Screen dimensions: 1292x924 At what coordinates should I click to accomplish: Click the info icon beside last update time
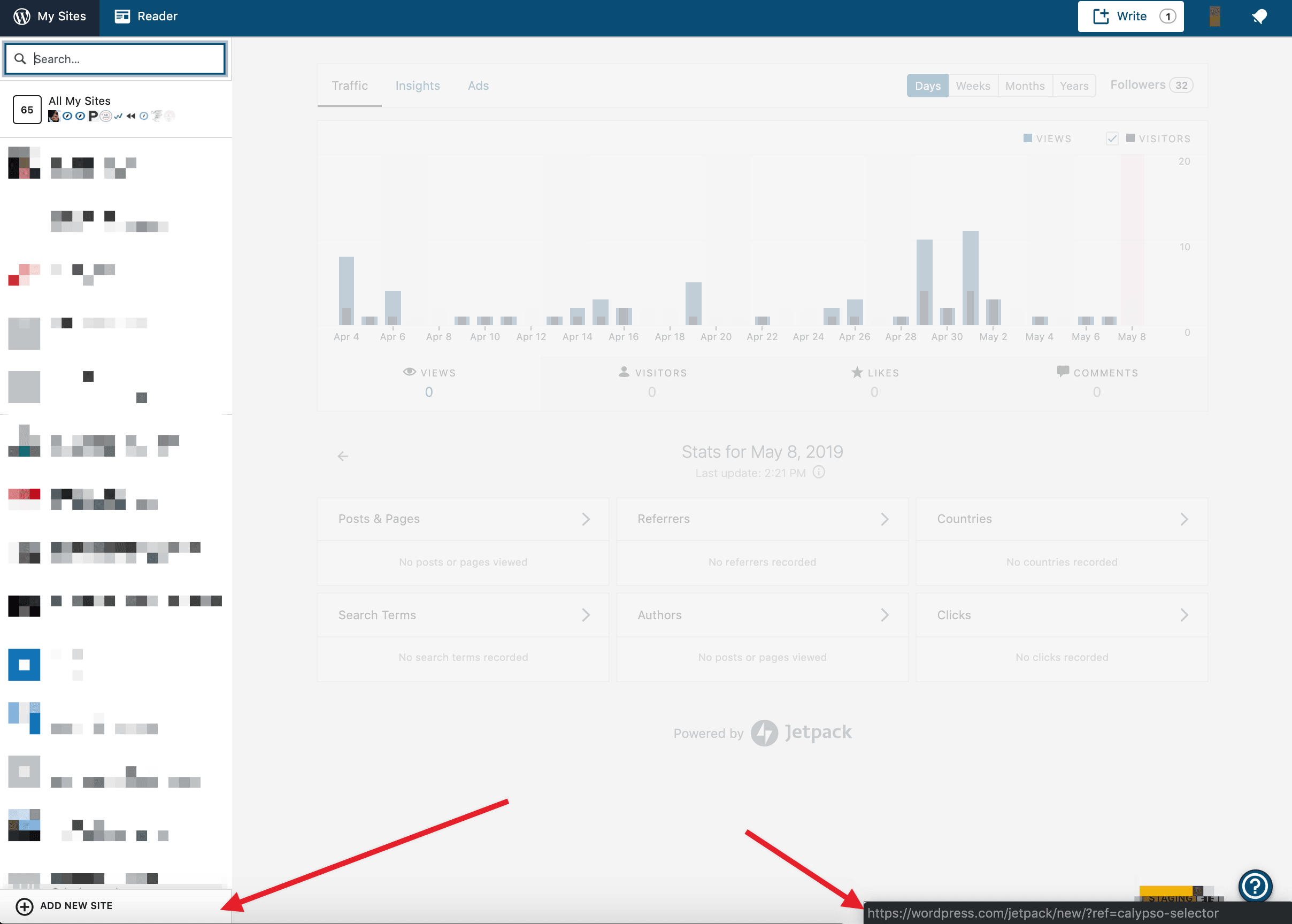tap(819, 472)
